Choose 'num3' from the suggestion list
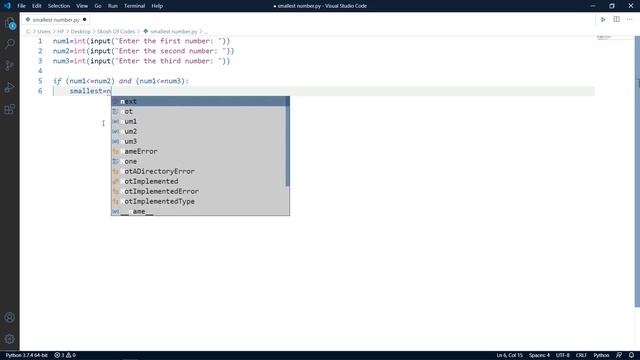Screen dimensions: 640x360 click(x=198, y=141)
